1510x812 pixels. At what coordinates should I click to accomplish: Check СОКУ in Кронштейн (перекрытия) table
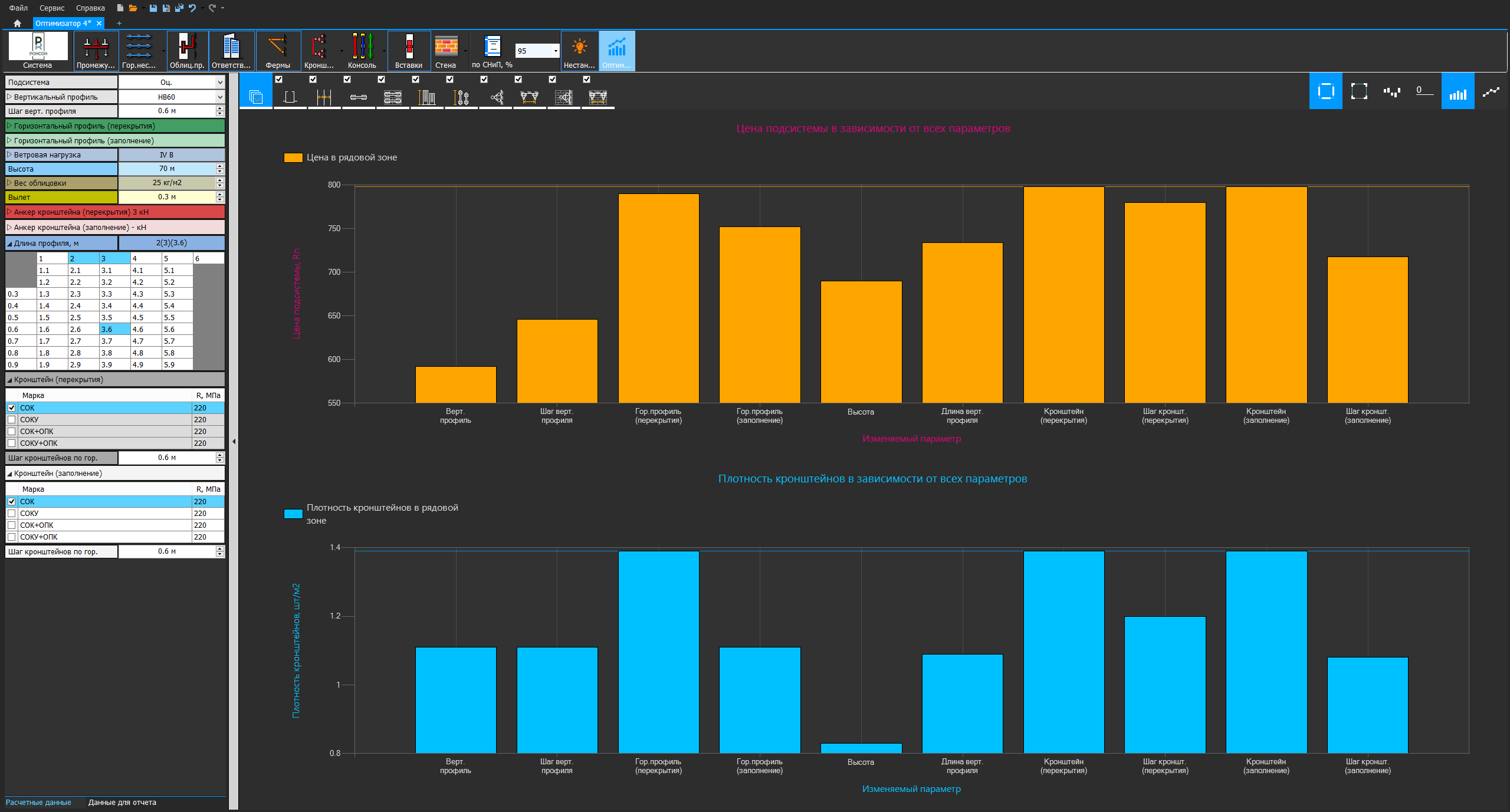click(x=12, y=419)
